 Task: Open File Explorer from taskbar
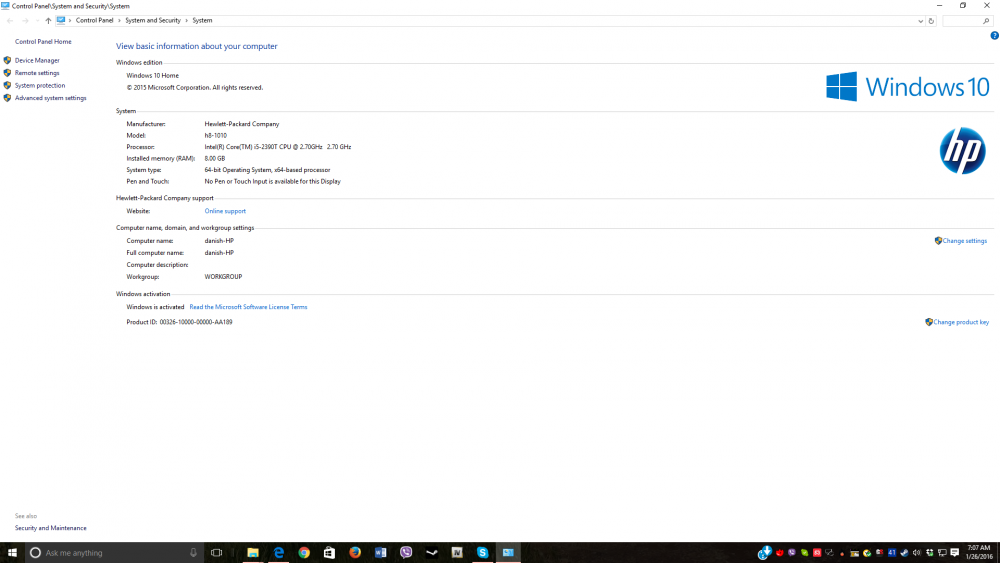click(253, 553)
